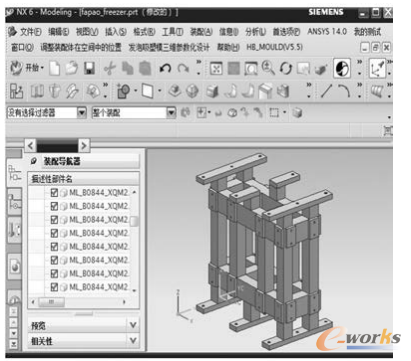Viewport: 411px width, 361px height.
Task: Open the HB_MOULD(V5.5) menu
Action: point(275,47)
